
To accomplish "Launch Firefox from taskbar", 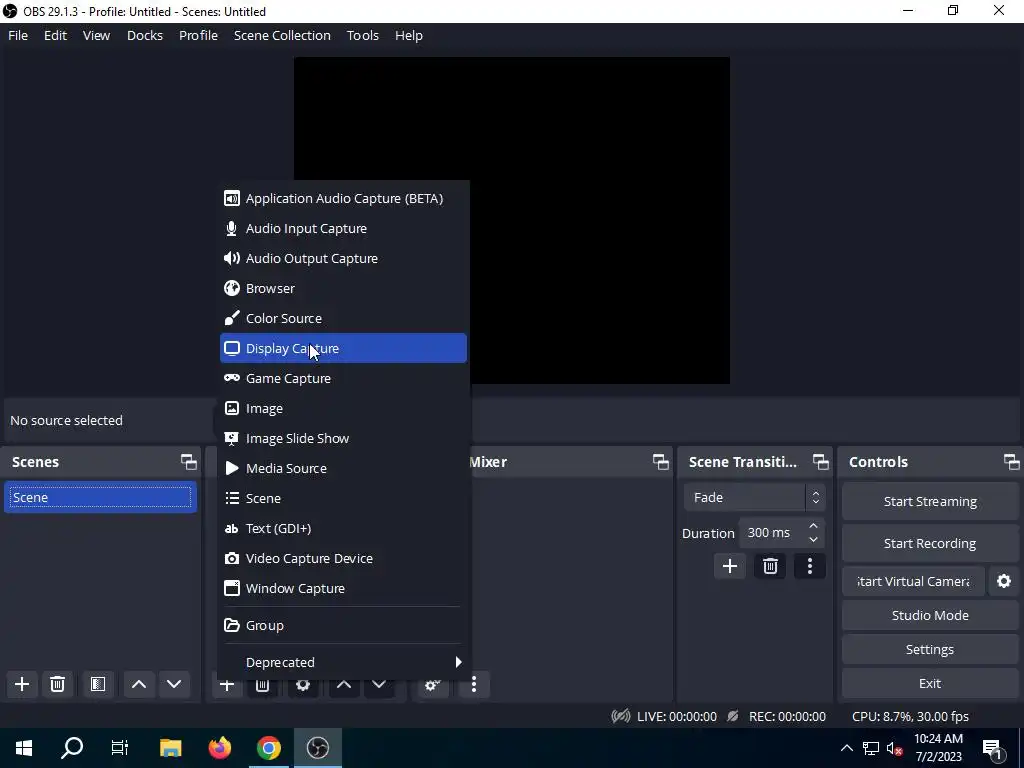I will (220, 748).
